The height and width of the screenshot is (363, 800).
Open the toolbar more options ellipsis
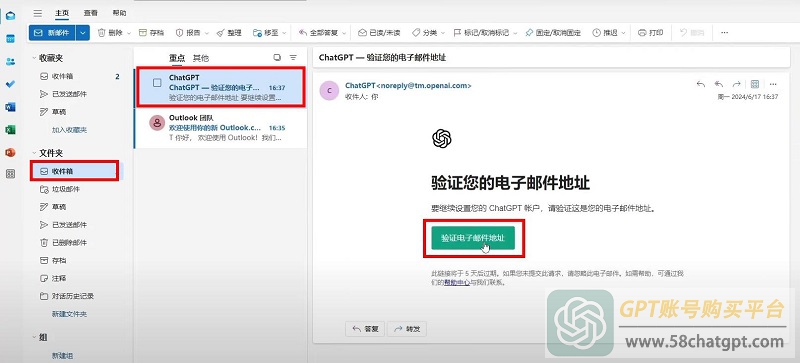point(724,33)
